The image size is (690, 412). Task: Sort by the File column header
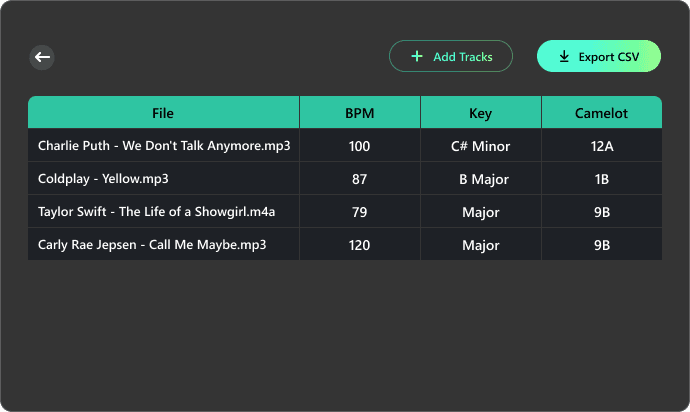pyautogui.click(x=163, y=113)
